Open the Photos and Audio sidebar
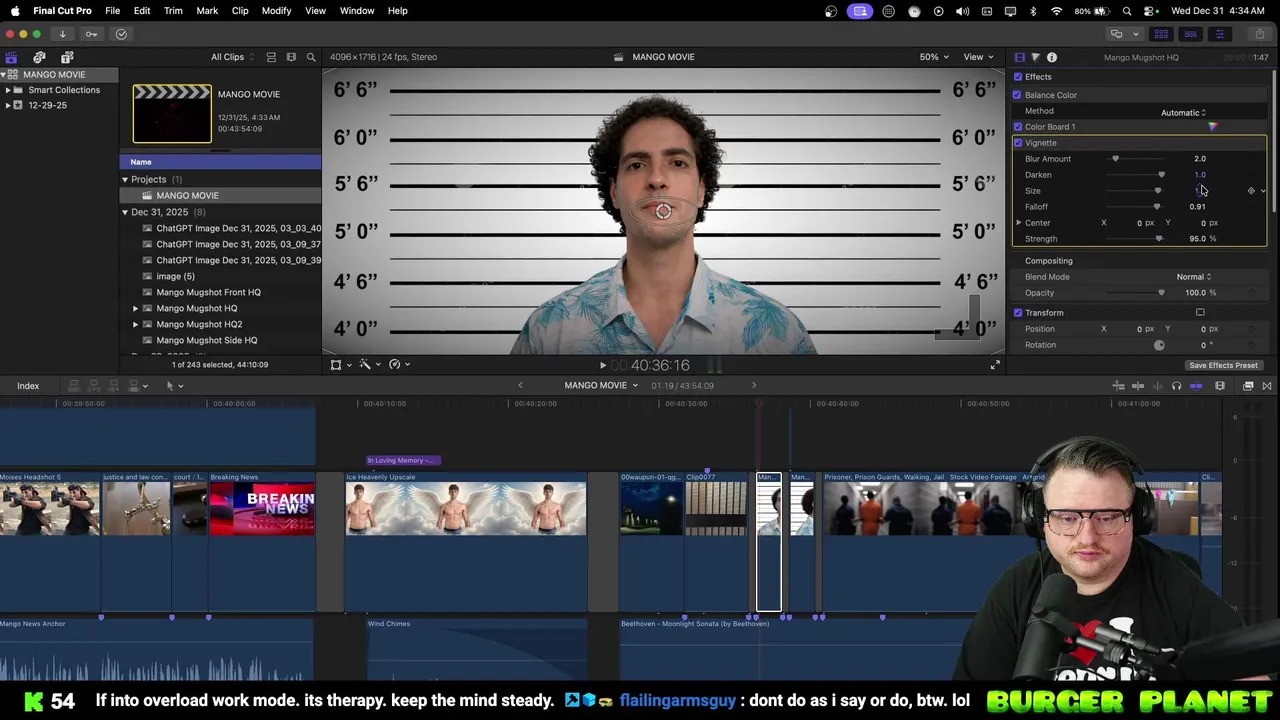 pyautogui.click(x=39, y=57)
